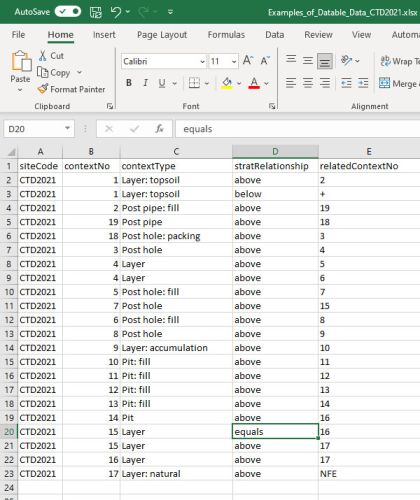Click the Enter checkmark formula bar icon

pos(134,129)
